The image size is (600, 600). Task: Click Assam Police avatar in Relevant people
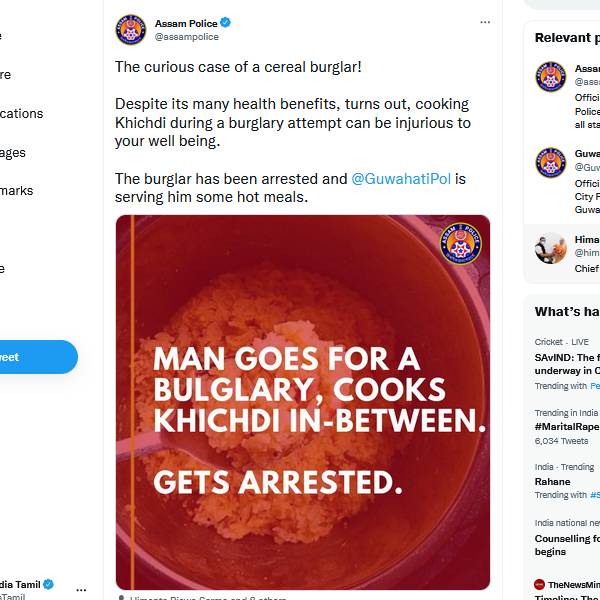tap(551, 77)
